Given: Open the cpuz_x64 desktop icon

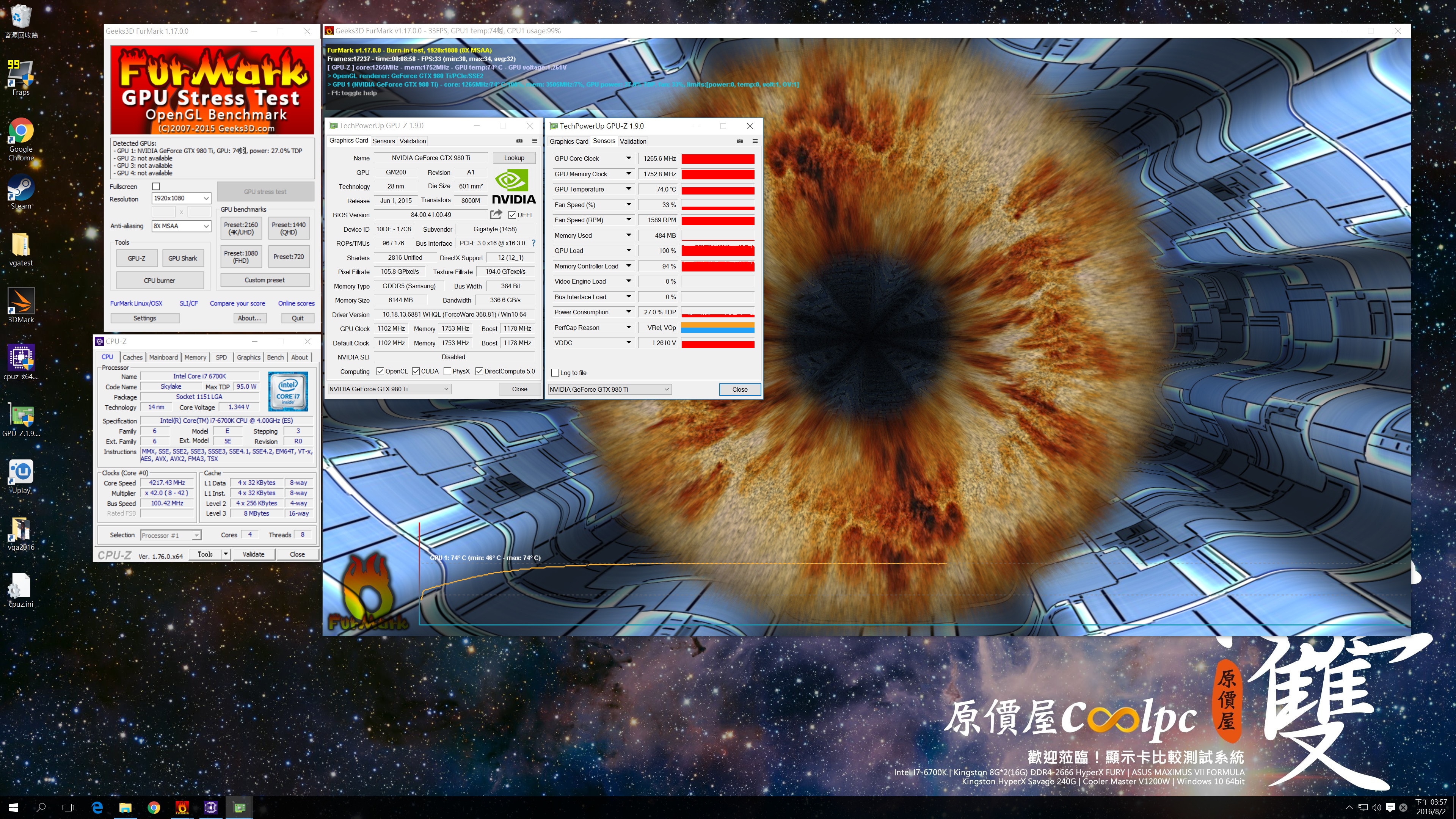Looking at the screenshot, I should coord(21,362).
